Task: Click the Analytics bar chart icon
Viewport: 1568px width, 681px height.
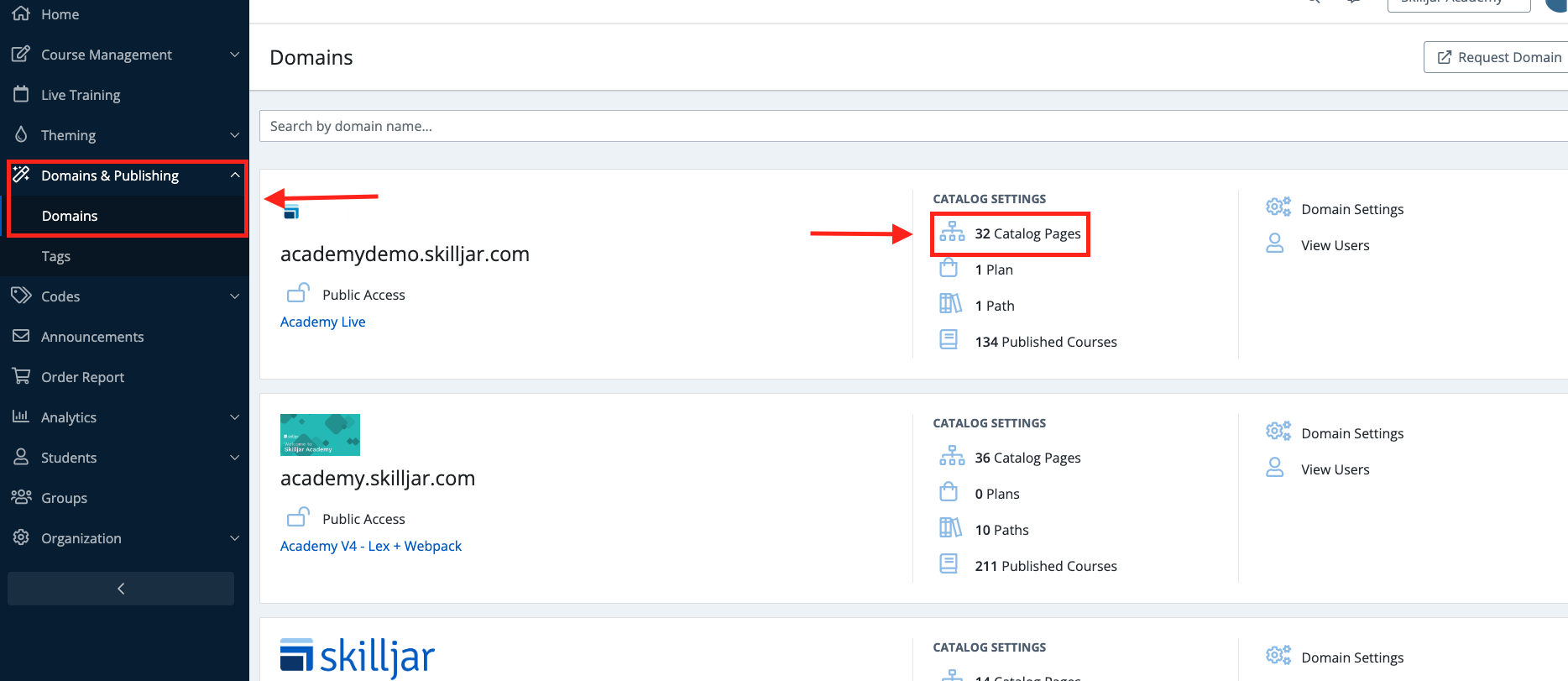Action: (x=21, y=416)
